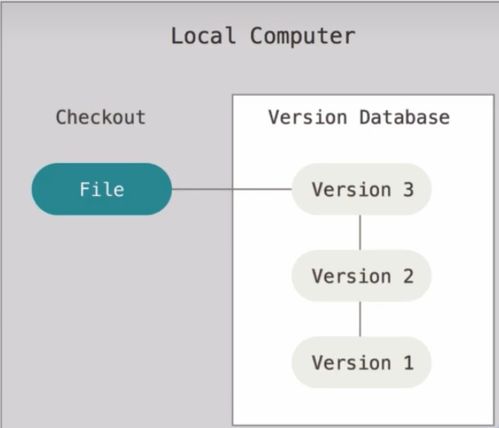Click the digit 1 in Version 1

409,362
